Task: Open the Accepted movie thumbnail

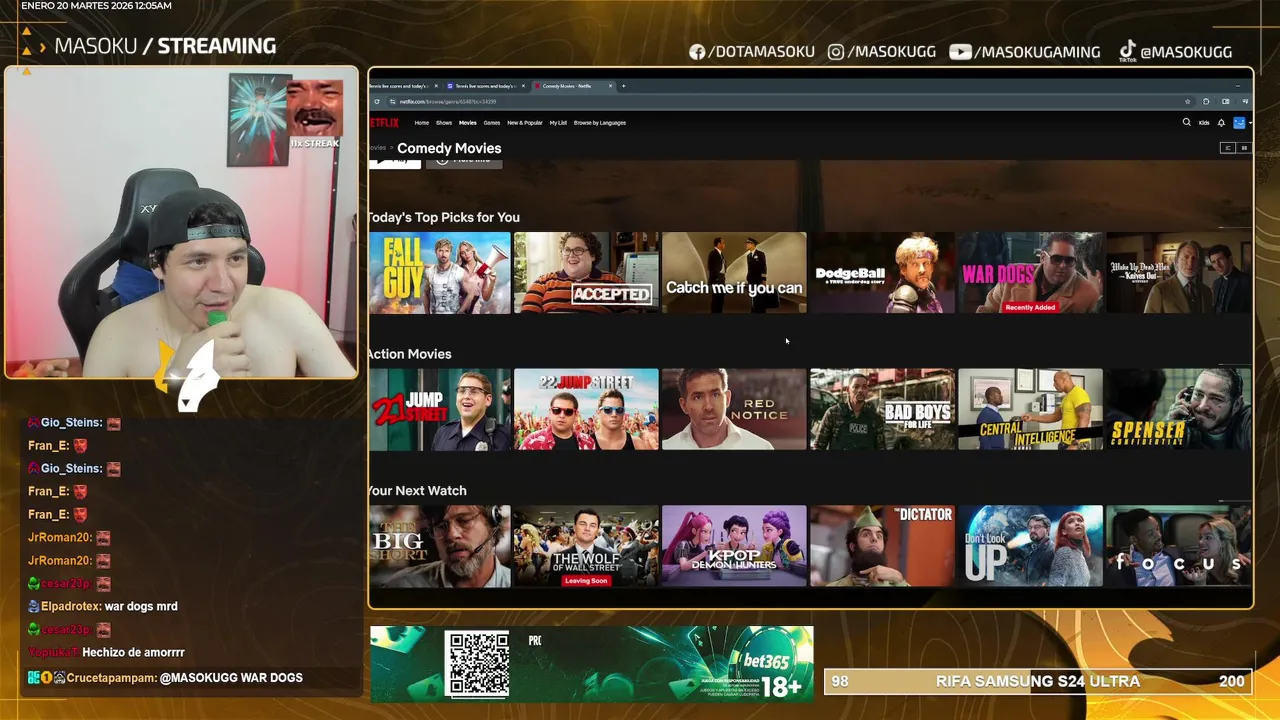Action: [x=586, y=273]
